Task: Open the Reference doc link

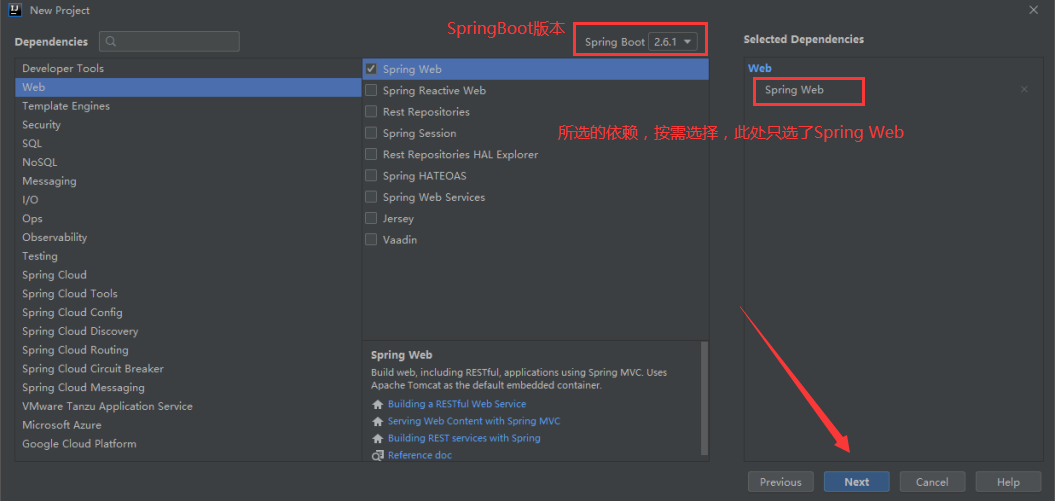Action: tap(420, 455)
